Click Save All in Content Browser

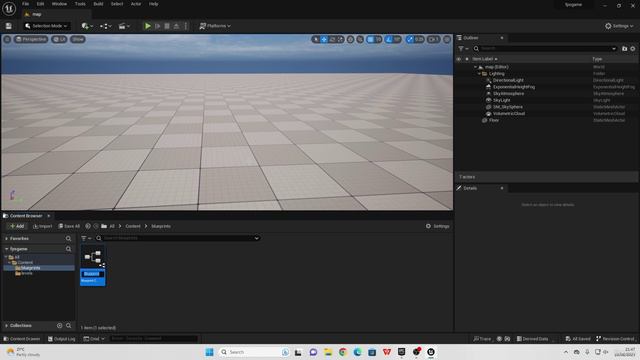click(x=69, y=226)
